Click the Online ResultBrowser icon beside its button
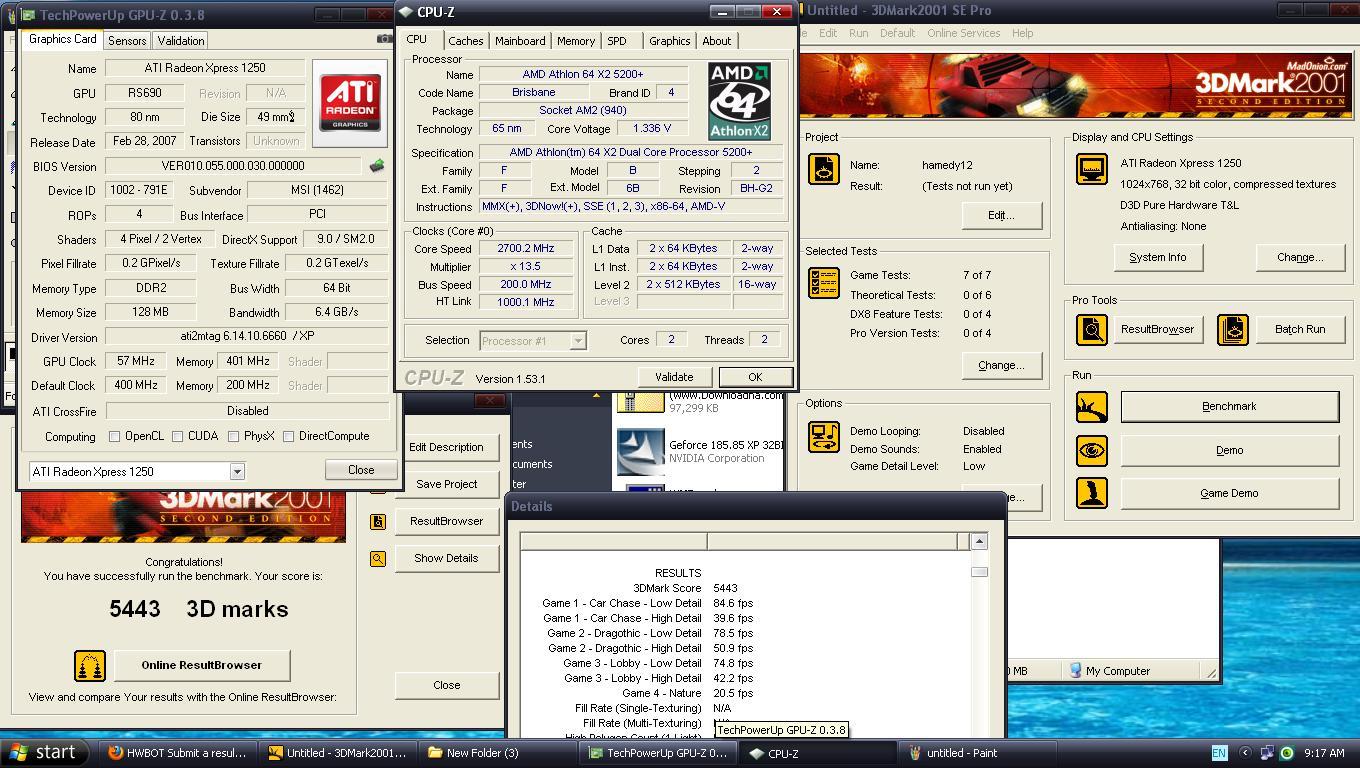The width and height of the screenshot is (1360, 768). point(90,665)
